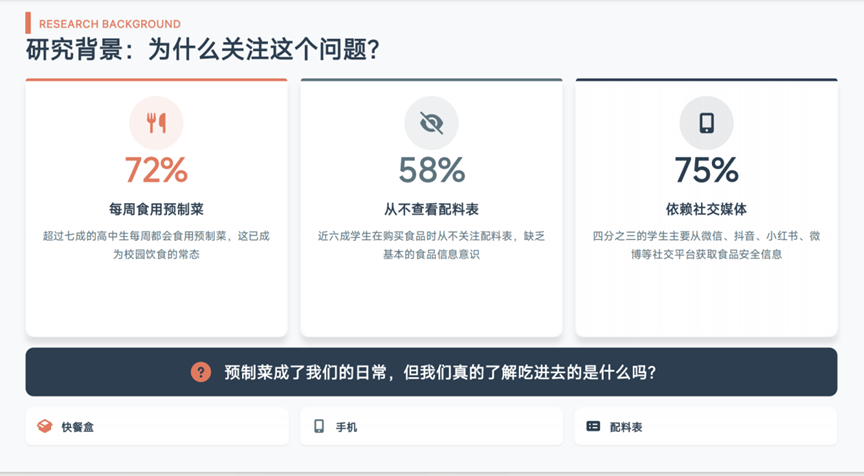
Task: Click the dark banner question text
Action: (x=441, y=372)
